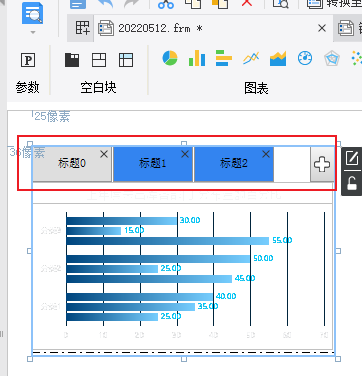Choose the gauge chart icon
The height and width of the screenshot is (376, 362).
pos(305,58)
